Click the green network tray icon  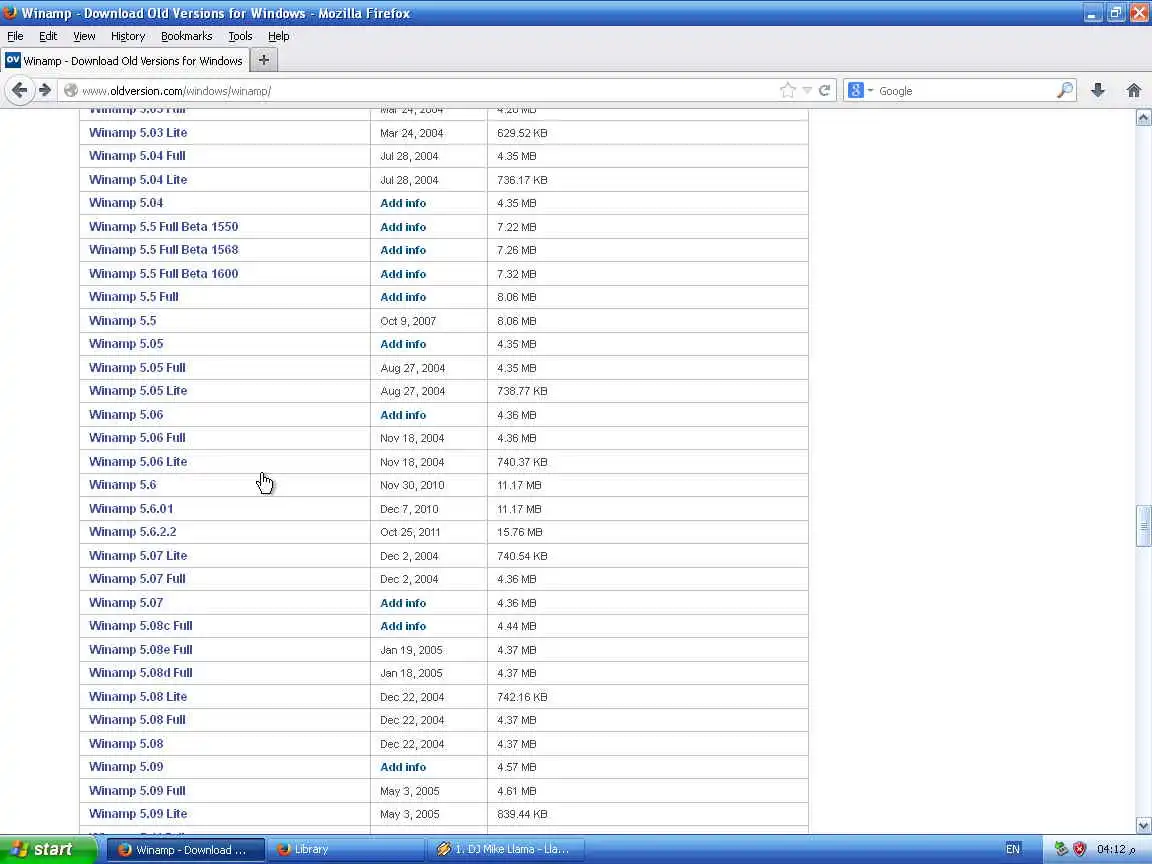pos(1060,849)
